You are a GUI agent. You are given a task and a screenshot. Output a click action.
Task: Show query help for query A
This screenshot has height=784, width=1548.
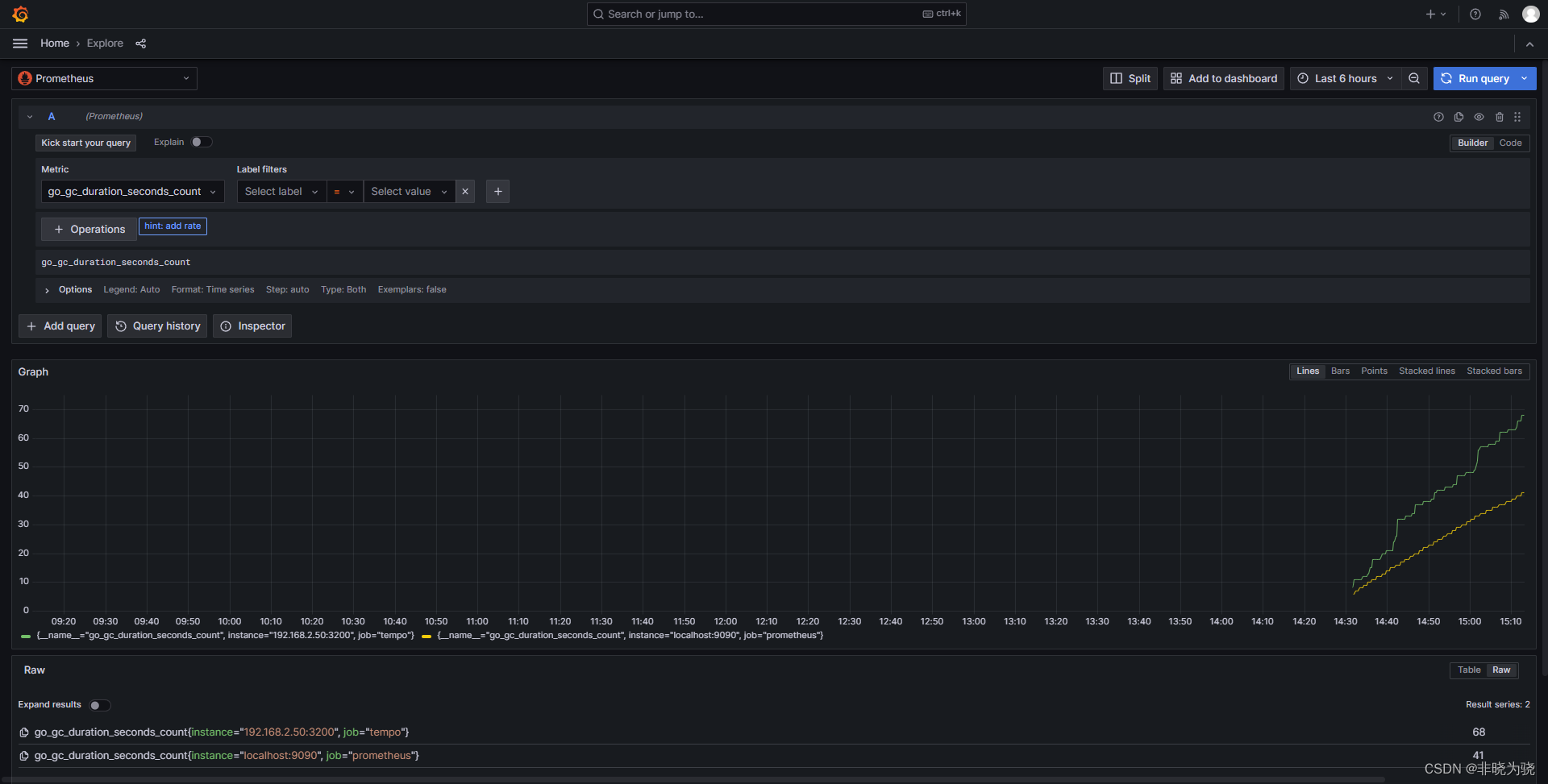click(1438, 117)
